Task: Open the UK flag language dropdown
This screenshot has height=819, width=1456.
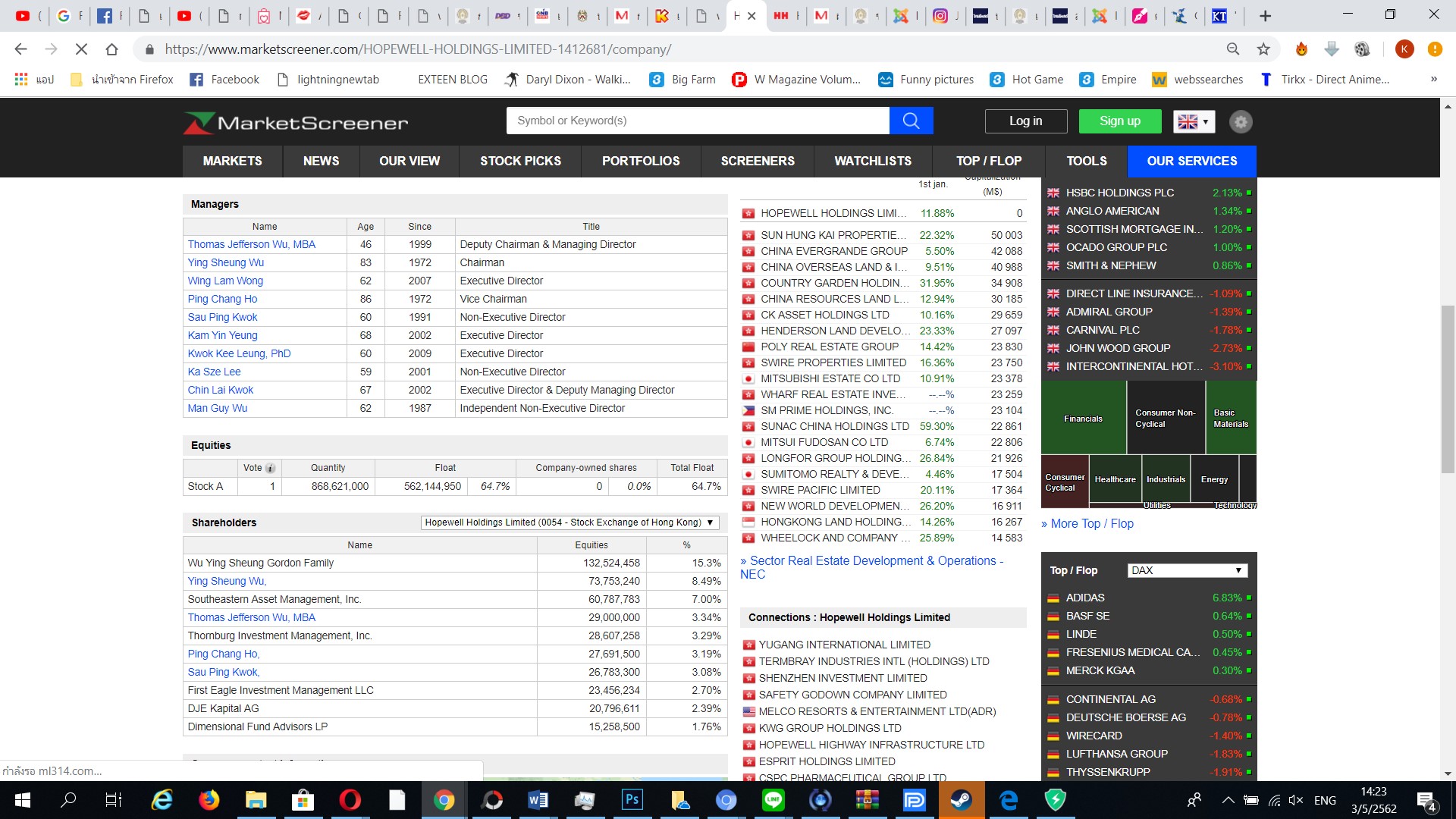Action: click(1194, 121)
